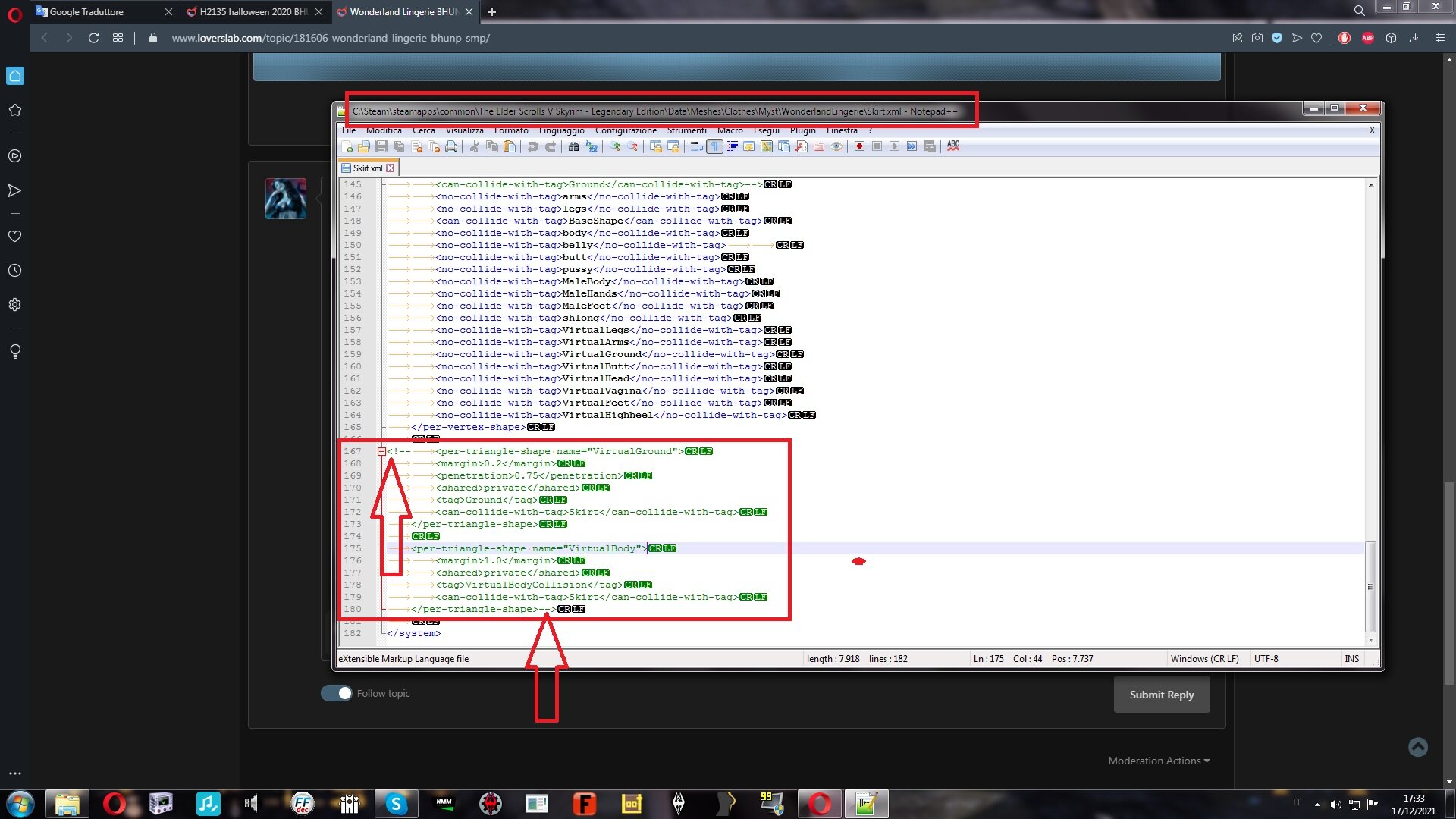Screen dimensions: 1456x819
Task: Open a new browser tab with plus
Action: point(491,11)
